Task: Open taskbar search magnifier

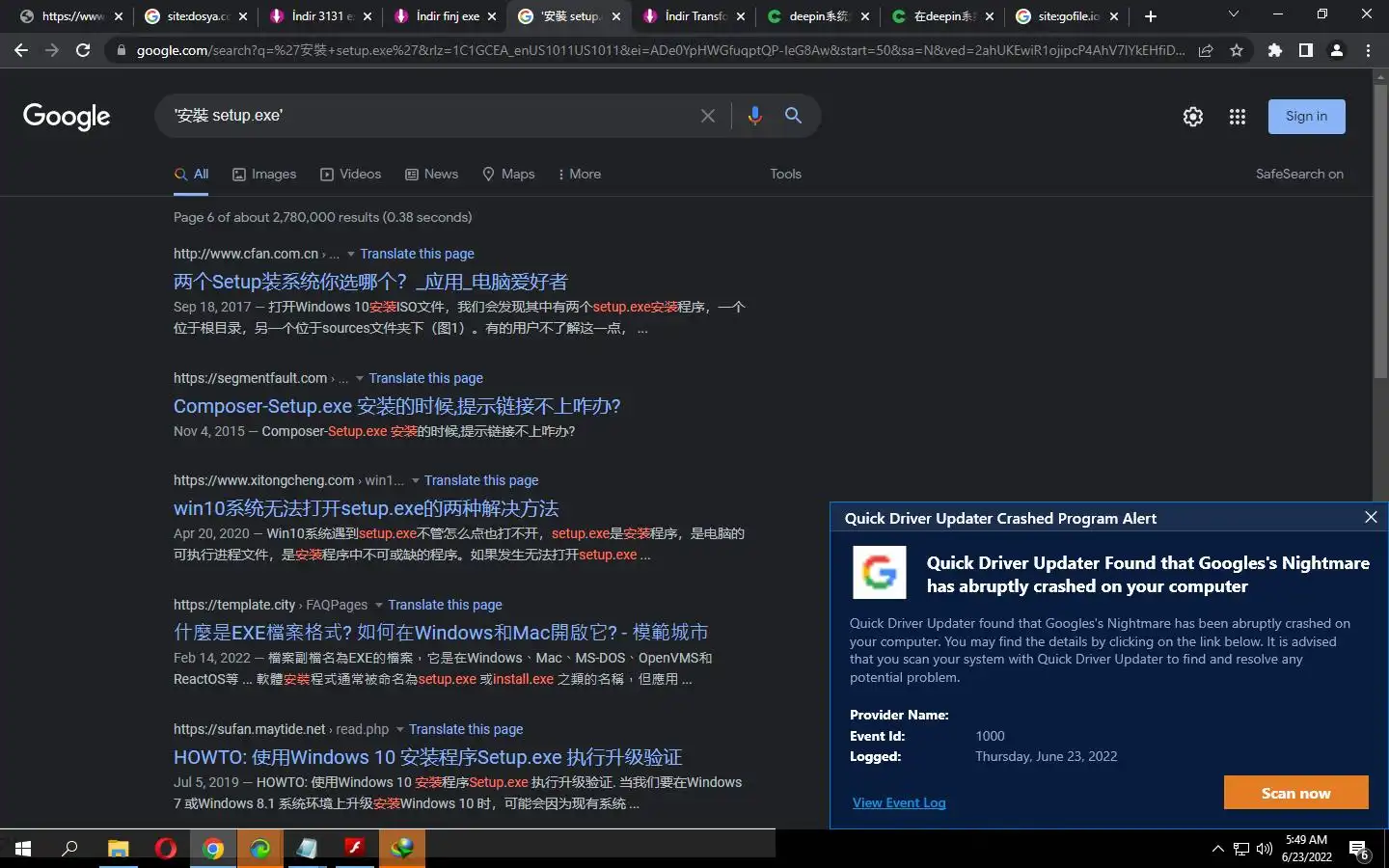Action: click(69, 849)
